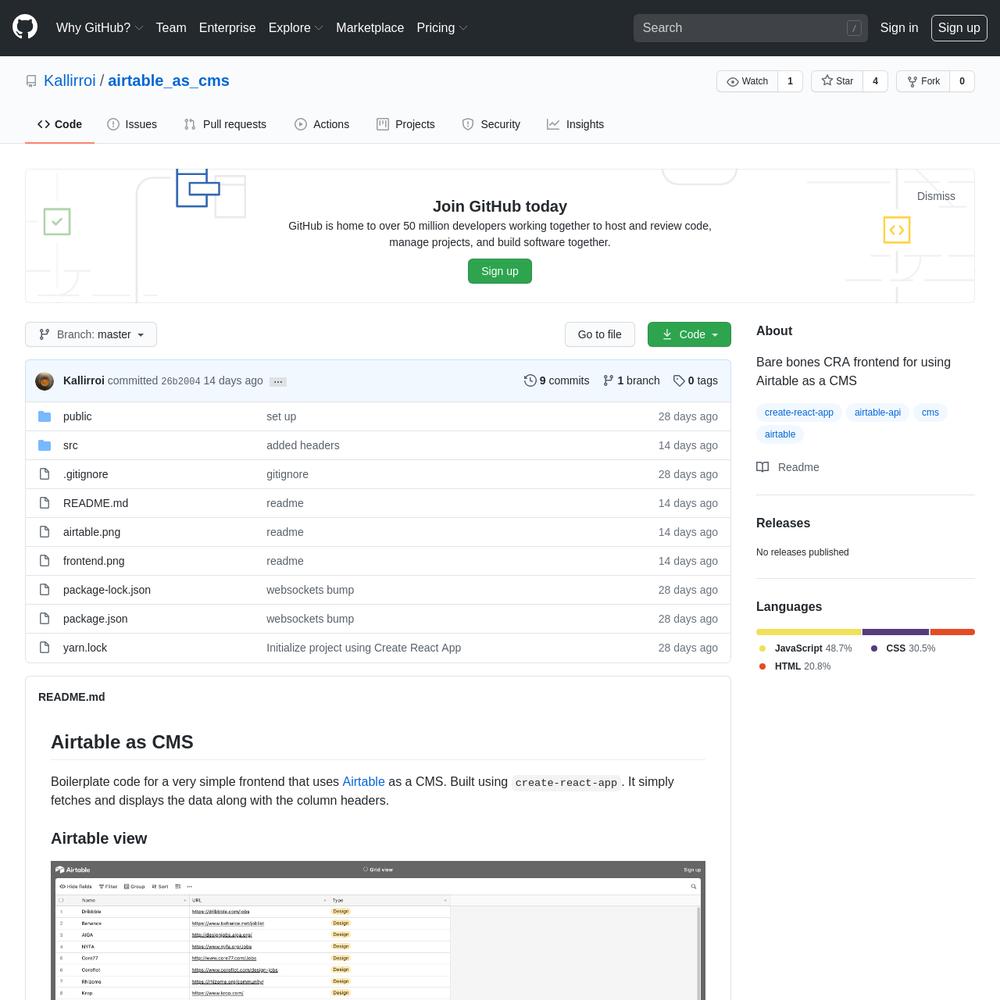Open the forks count 0
1000x1000 pixels.
[962, 81]
